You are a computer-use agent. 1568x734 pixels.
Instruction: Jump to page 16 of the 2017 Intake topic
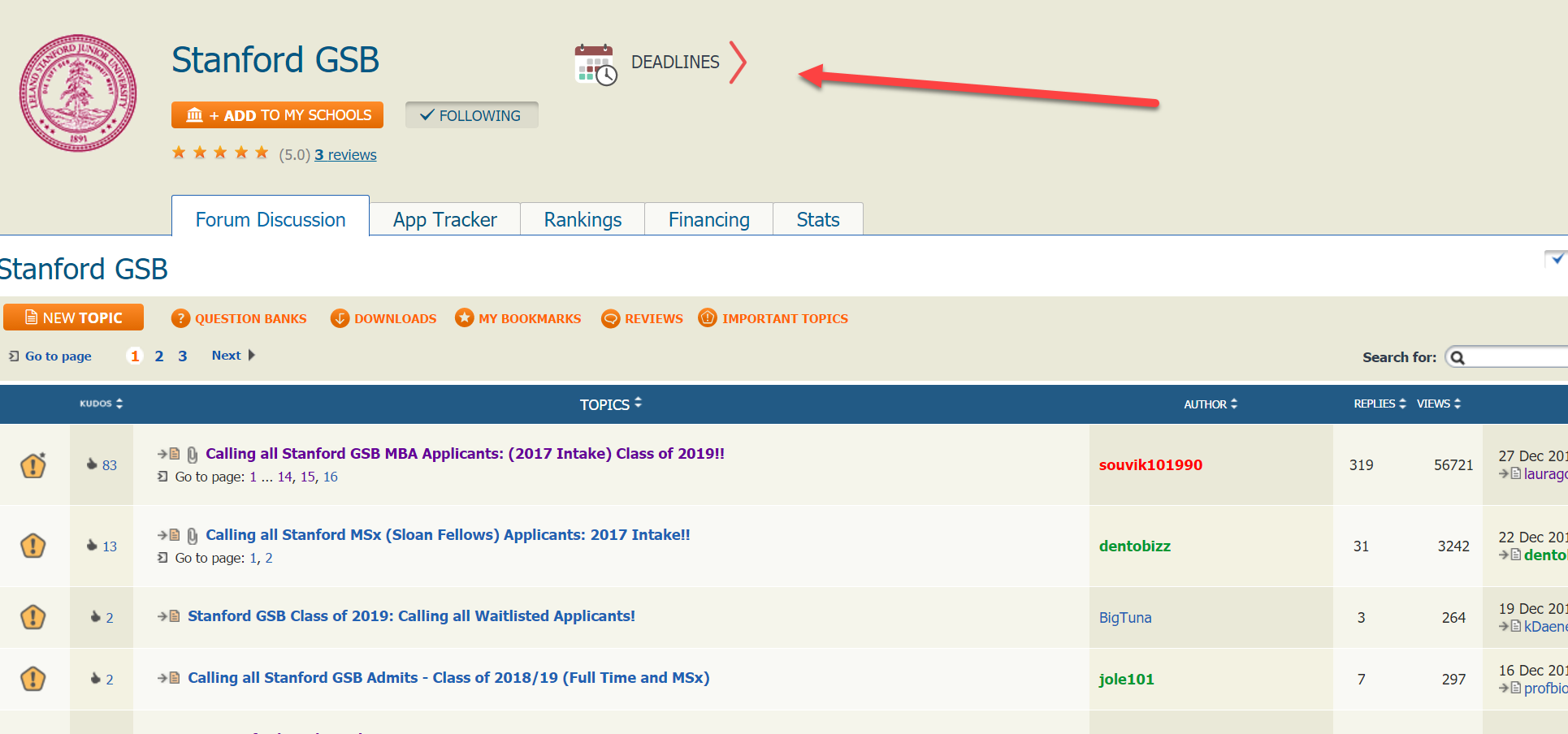pyautogui.click(x=331, y=477)
